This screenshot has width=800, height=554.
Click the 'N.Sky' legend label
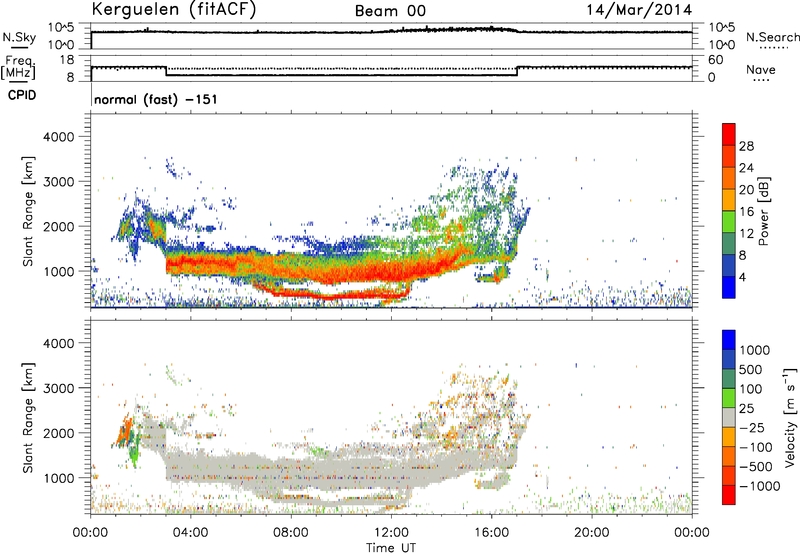tap(19, 37)
